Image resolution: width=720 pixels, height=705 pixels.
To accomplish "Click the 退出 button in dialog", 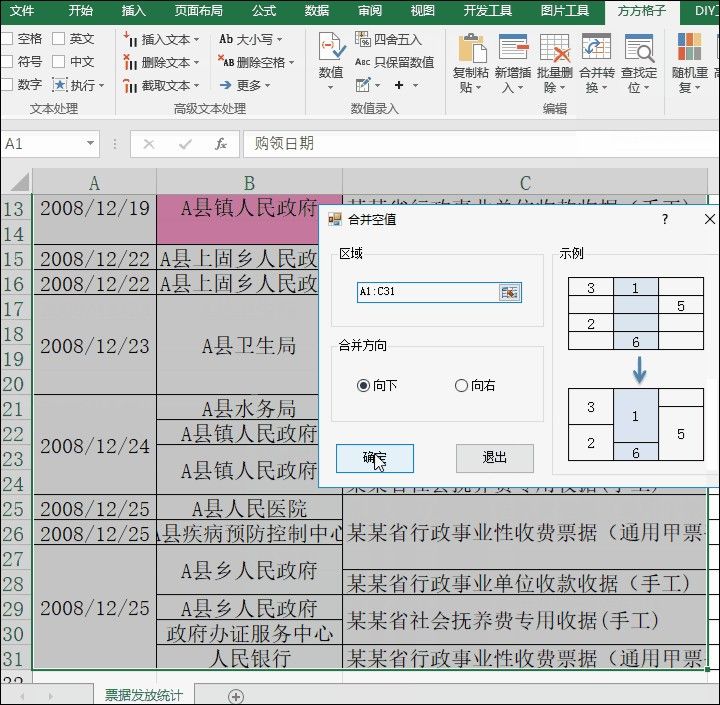I will tap(495, 458).
